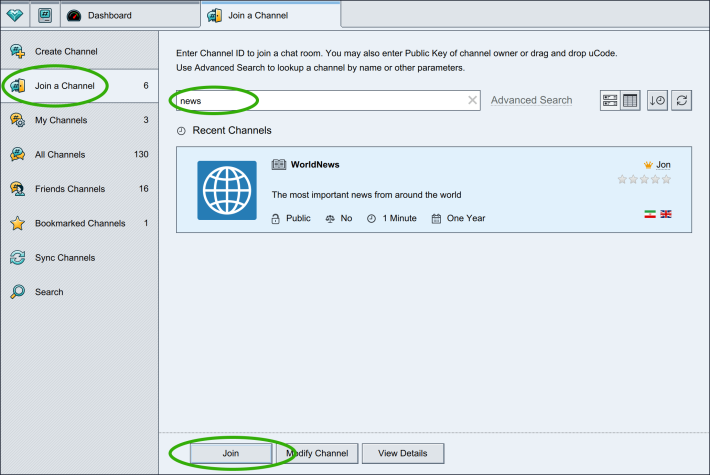Click inside the channel ID input field
The height and width of the screenshot is (475, 710).
pos(321,101)
